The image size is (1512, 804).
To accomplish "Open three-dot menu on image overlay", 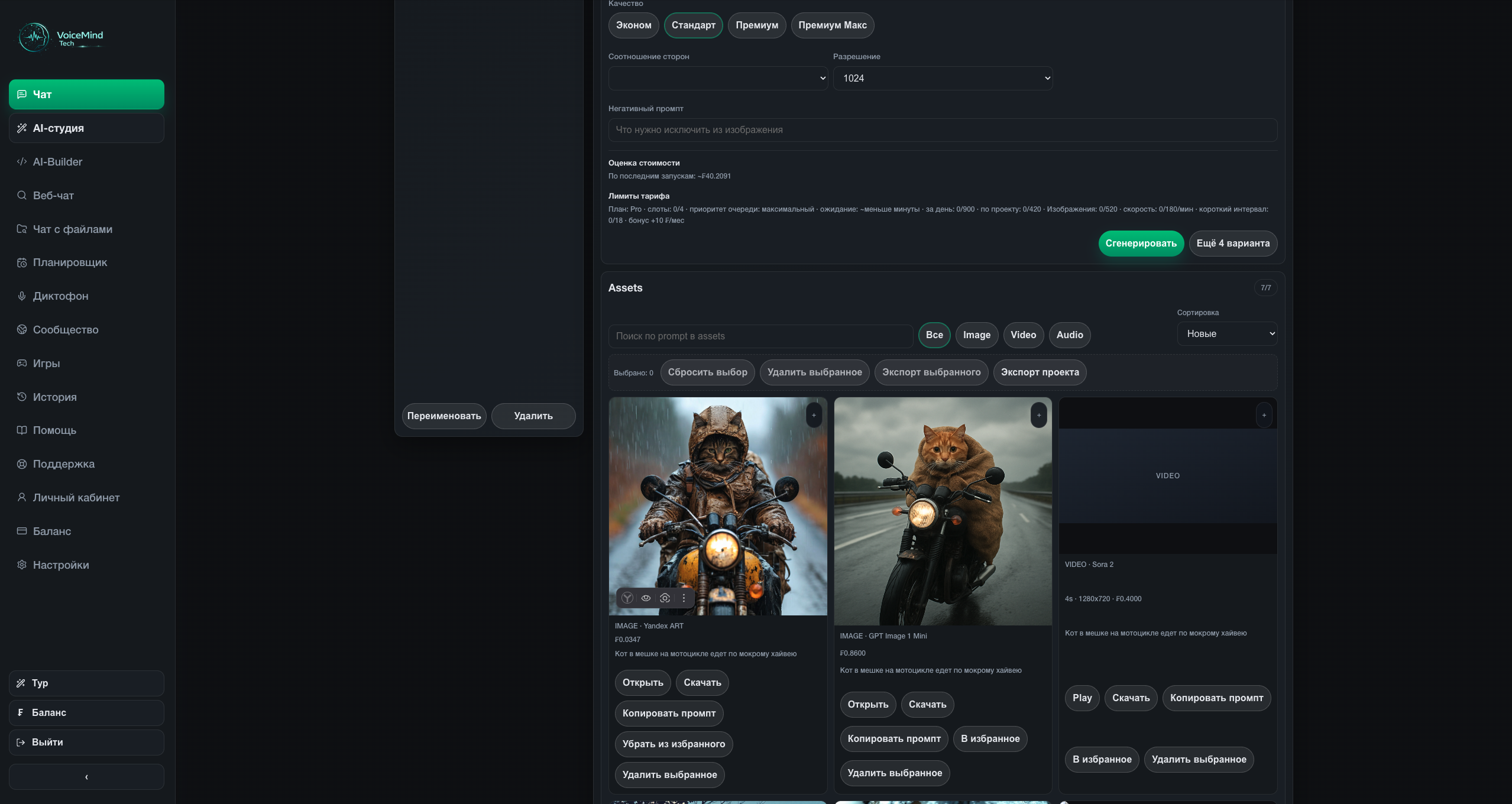I will pos(684,598).
